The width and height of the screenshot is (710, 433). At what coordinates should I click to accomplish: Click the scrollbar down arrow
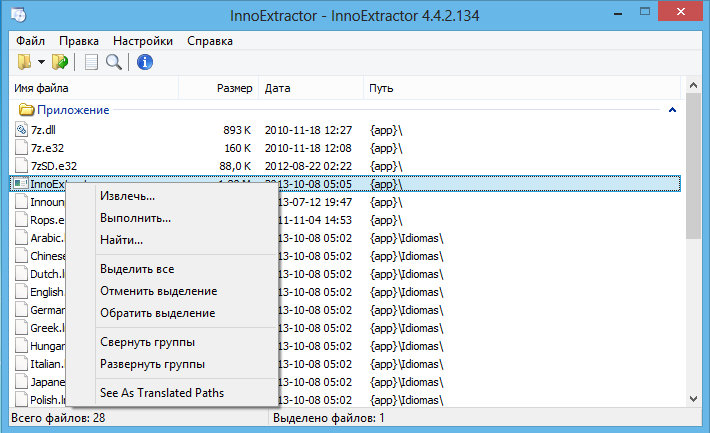click(x=693, y=399)
